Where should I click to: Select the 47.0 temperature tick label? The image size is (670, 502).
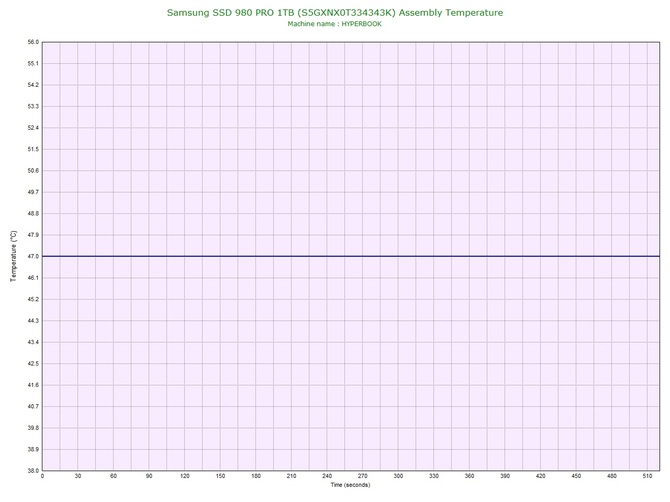pyautogui.click(x=33, y=256)
